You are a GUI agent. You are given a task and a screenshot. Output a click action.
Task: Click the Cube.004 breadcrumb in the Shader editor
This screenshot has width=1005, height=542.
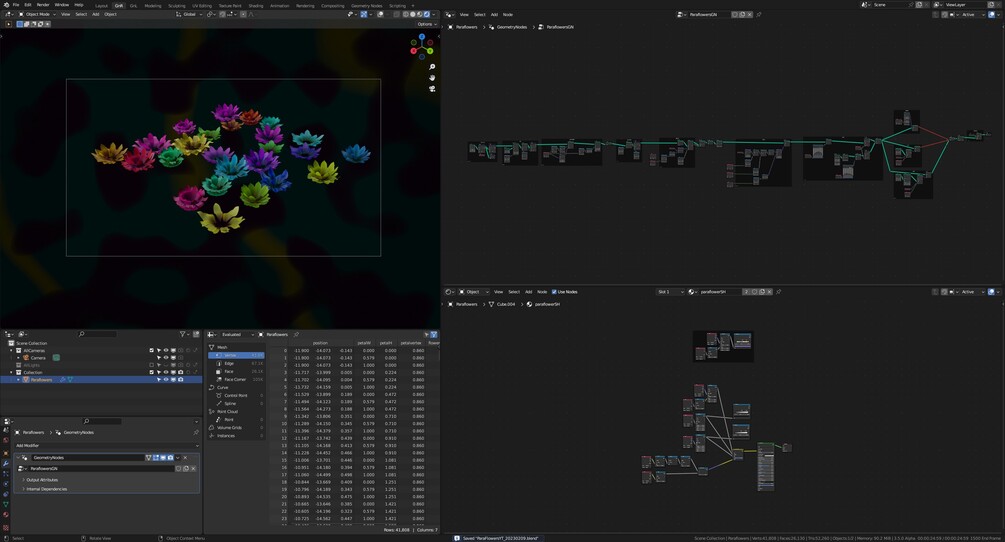[x=506, y=304]
